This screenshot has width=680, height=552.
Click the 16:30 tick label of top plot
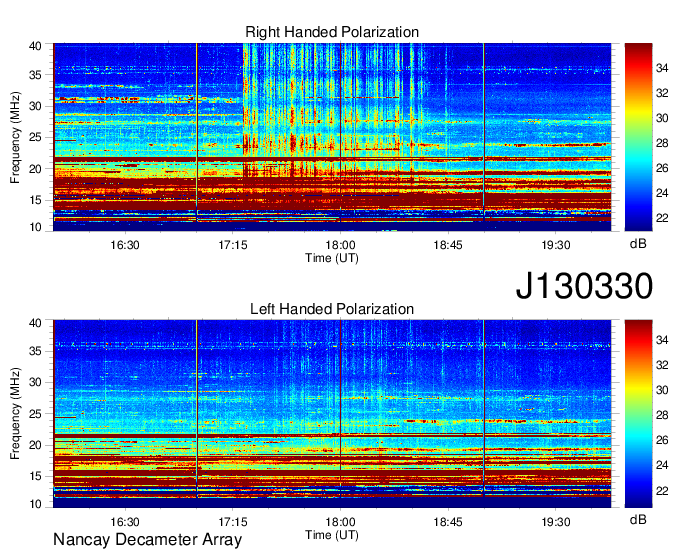click(x=125, y=245)
